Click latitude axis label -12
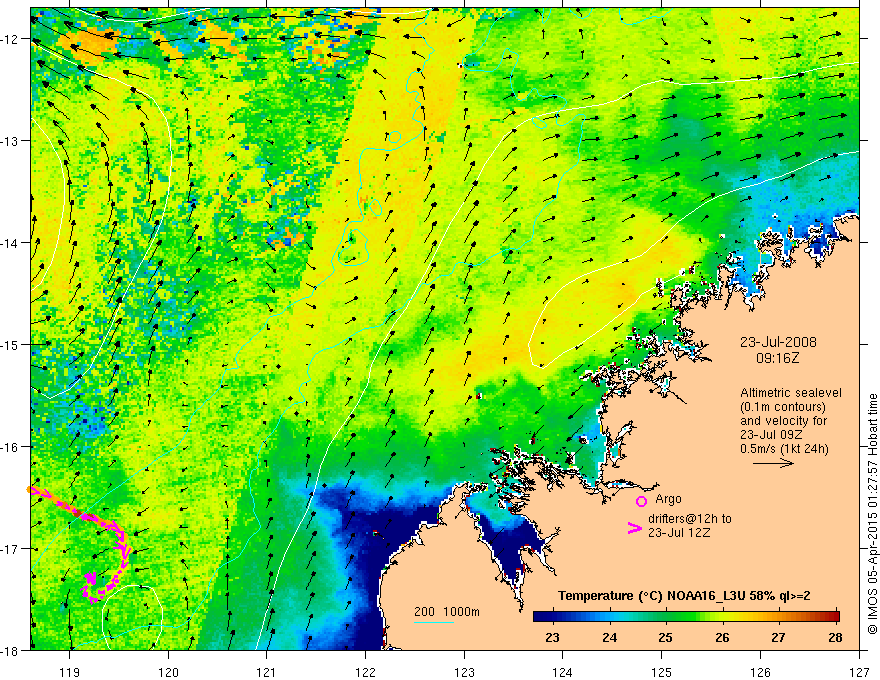 coord(10,39)
